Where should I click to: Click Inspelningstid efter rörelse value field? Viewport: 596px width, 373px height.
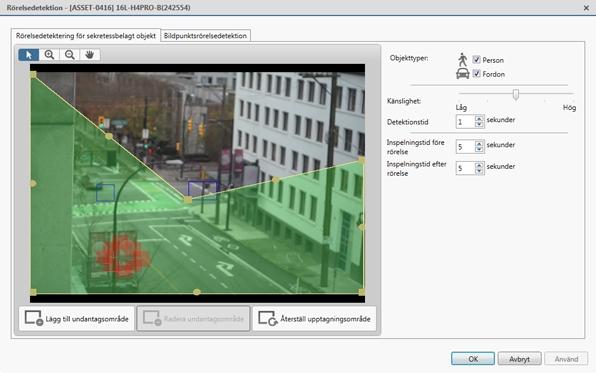click(465, 168)
